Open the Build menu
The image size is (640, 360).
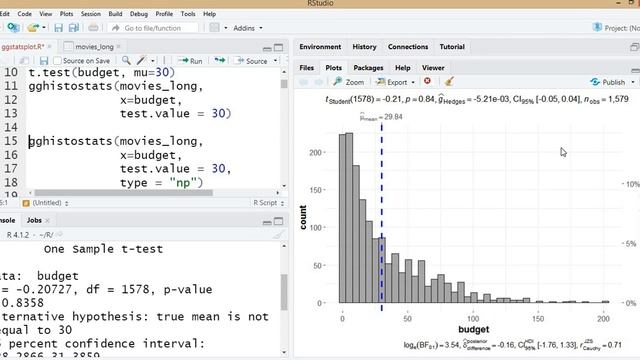(115, 14)
